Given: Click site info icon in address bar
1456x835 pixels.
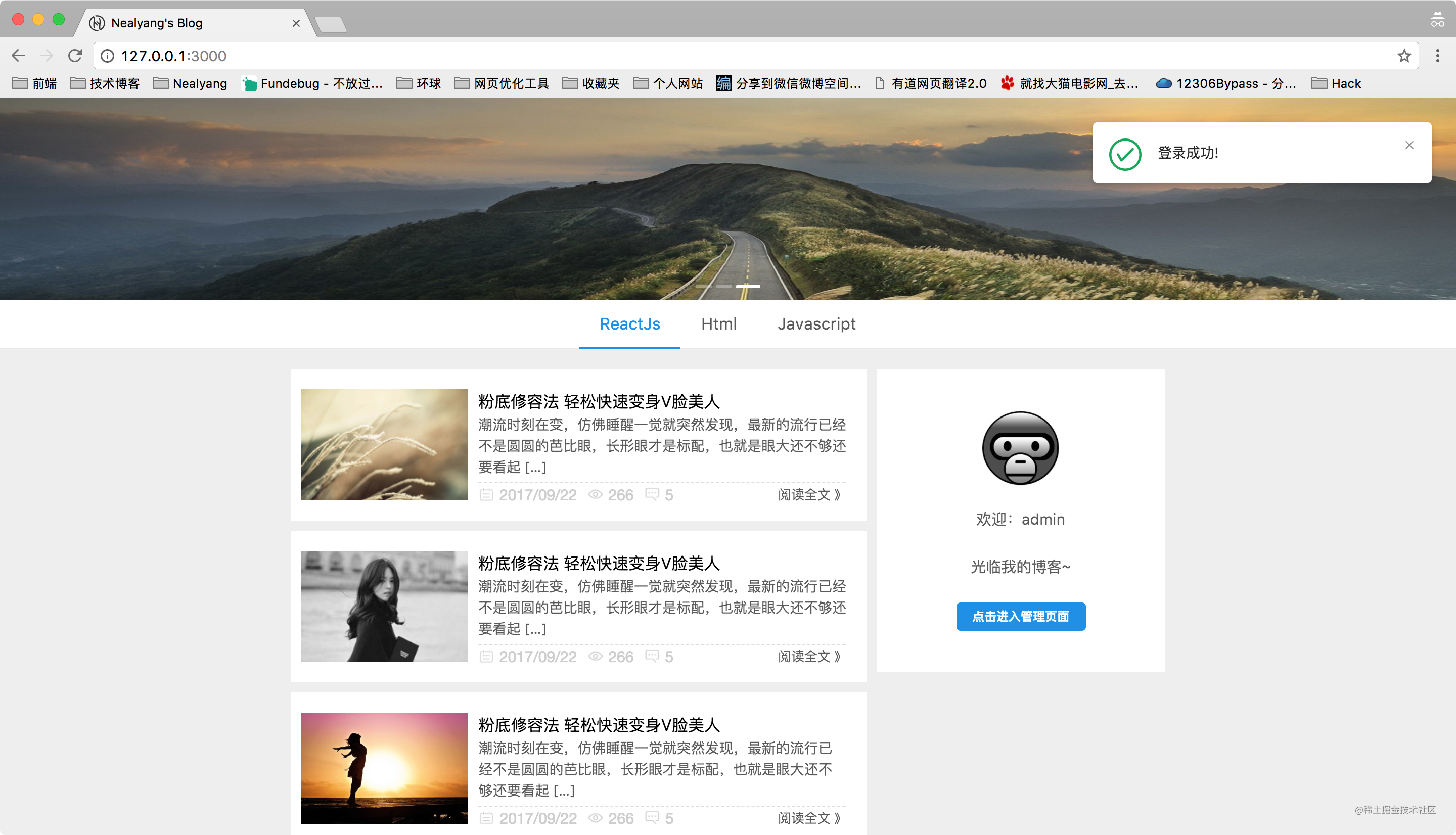Looking at the screenshot, I should (x=108, y=56).
